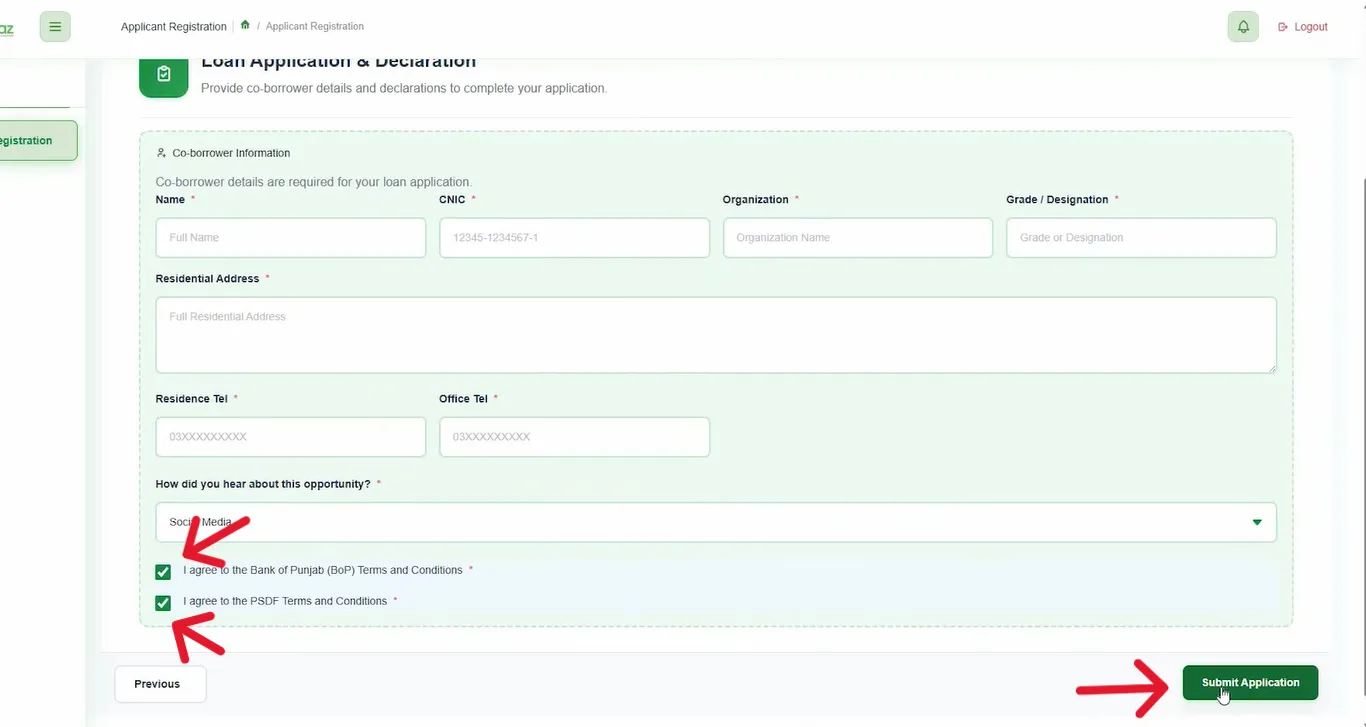Click the Co-borrower Information person icon
The height and width of the screenshot is (727, 1366).
tap(161, 153)
